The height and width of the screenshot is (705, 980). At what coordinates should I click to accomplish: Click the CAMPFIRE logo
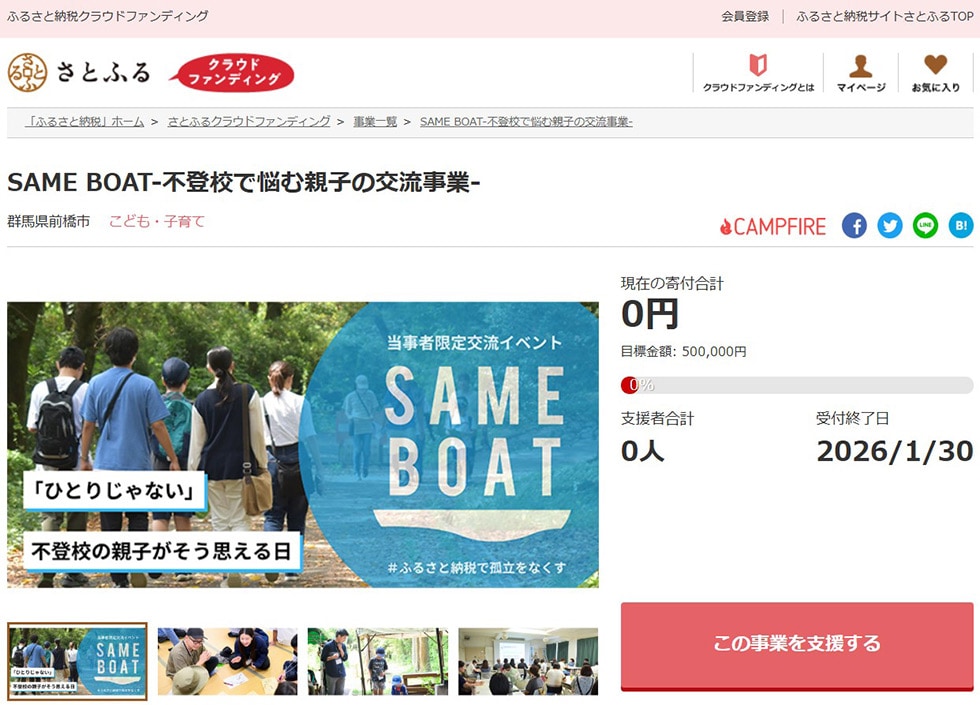[773, 227]
